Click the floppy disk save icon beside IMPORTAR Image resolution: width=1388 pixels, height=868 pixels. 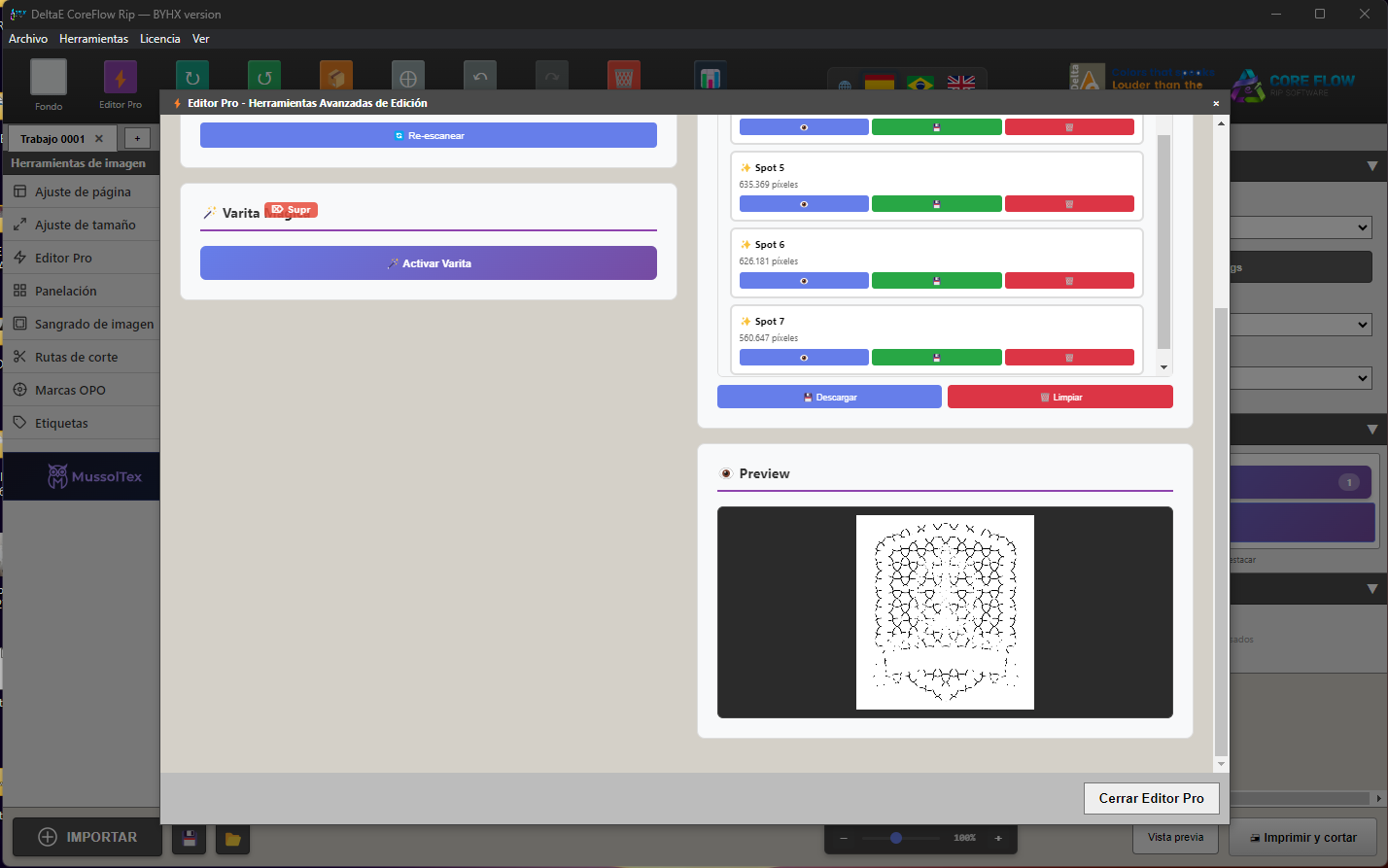click(191, 838)
